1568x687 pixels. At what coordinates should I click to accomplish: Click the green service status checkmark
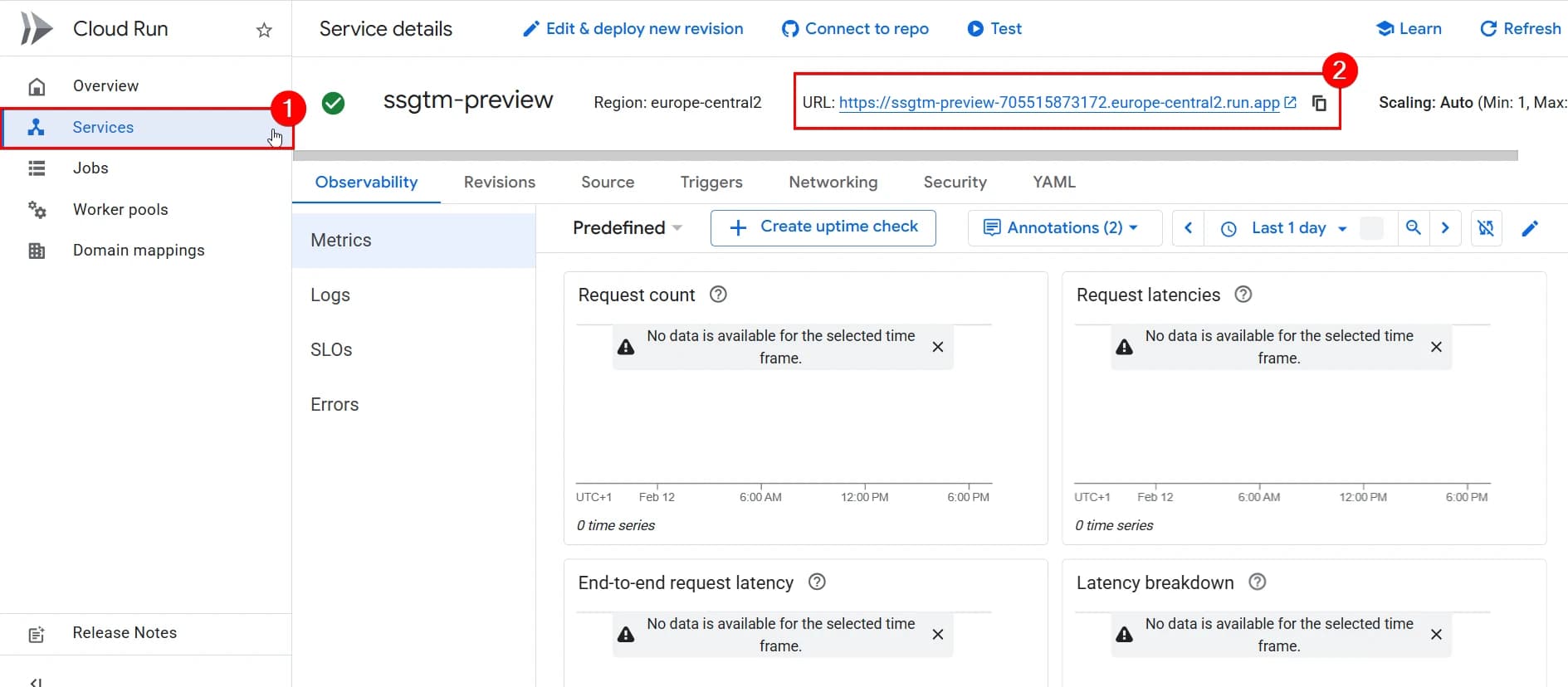point(334,103)
